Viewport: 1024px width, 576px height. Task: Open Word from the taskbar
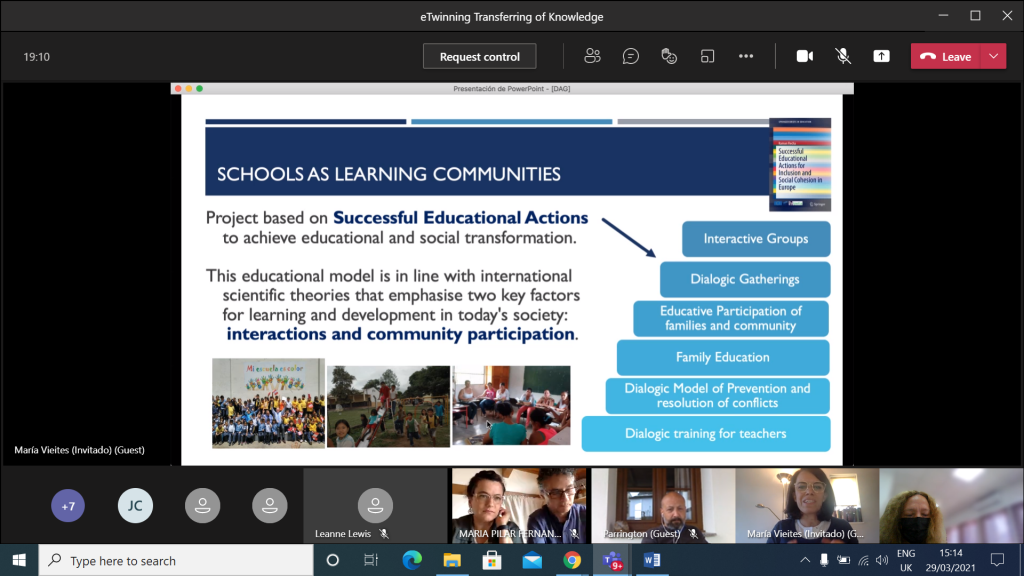[652, 560]
